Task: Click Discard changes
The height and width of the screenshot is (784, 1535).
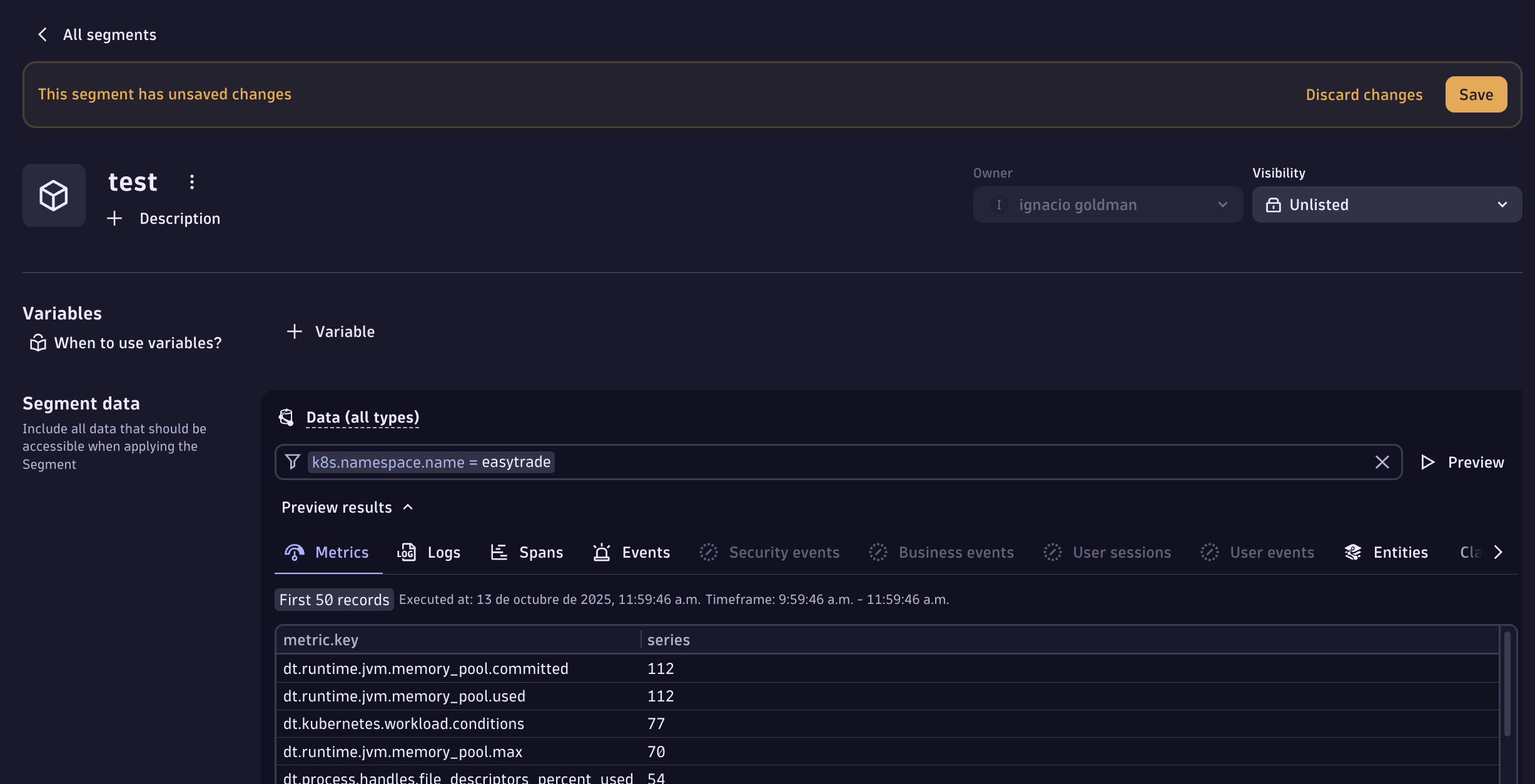Action: (x=1364, y=94)
